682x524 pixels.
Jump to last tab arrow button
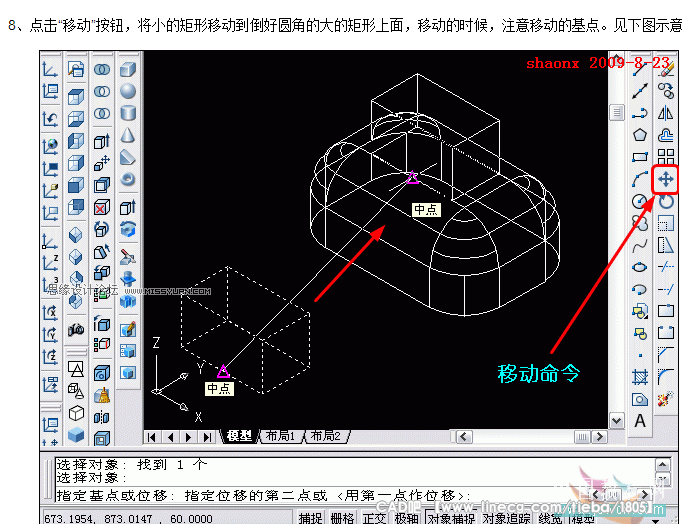[x=207, y=437]
